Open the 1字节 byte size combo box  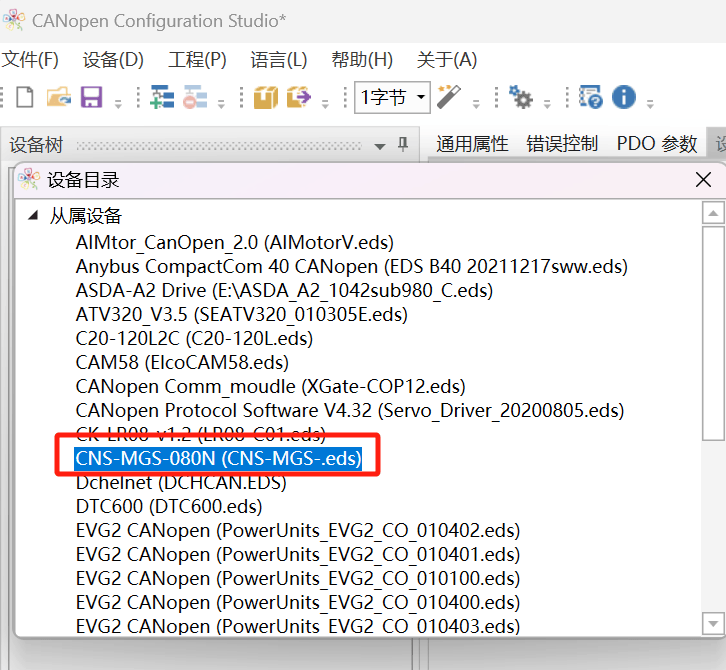tap(392, 97)
